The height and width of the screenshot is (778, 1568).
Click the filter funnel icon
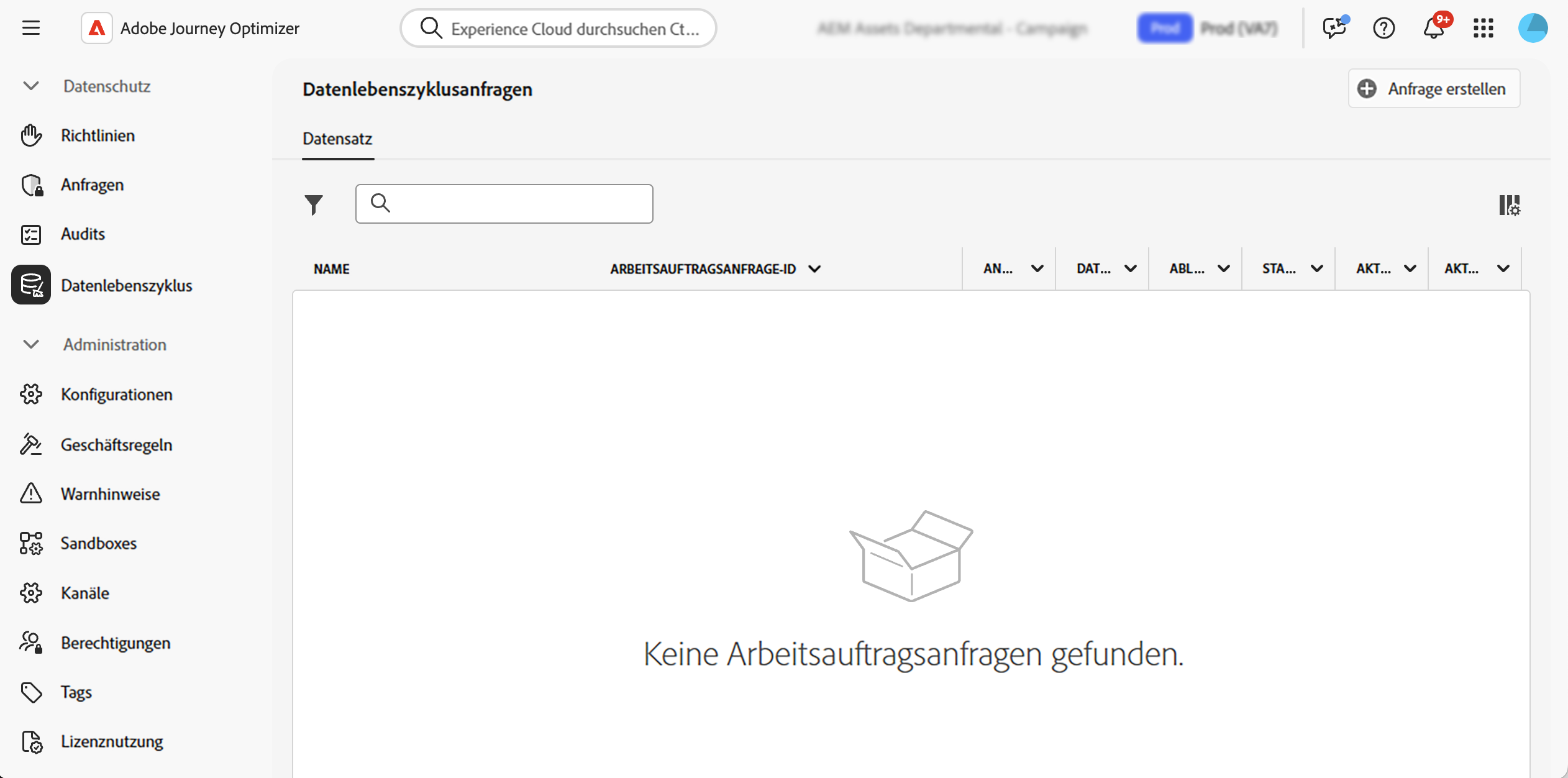314,204
